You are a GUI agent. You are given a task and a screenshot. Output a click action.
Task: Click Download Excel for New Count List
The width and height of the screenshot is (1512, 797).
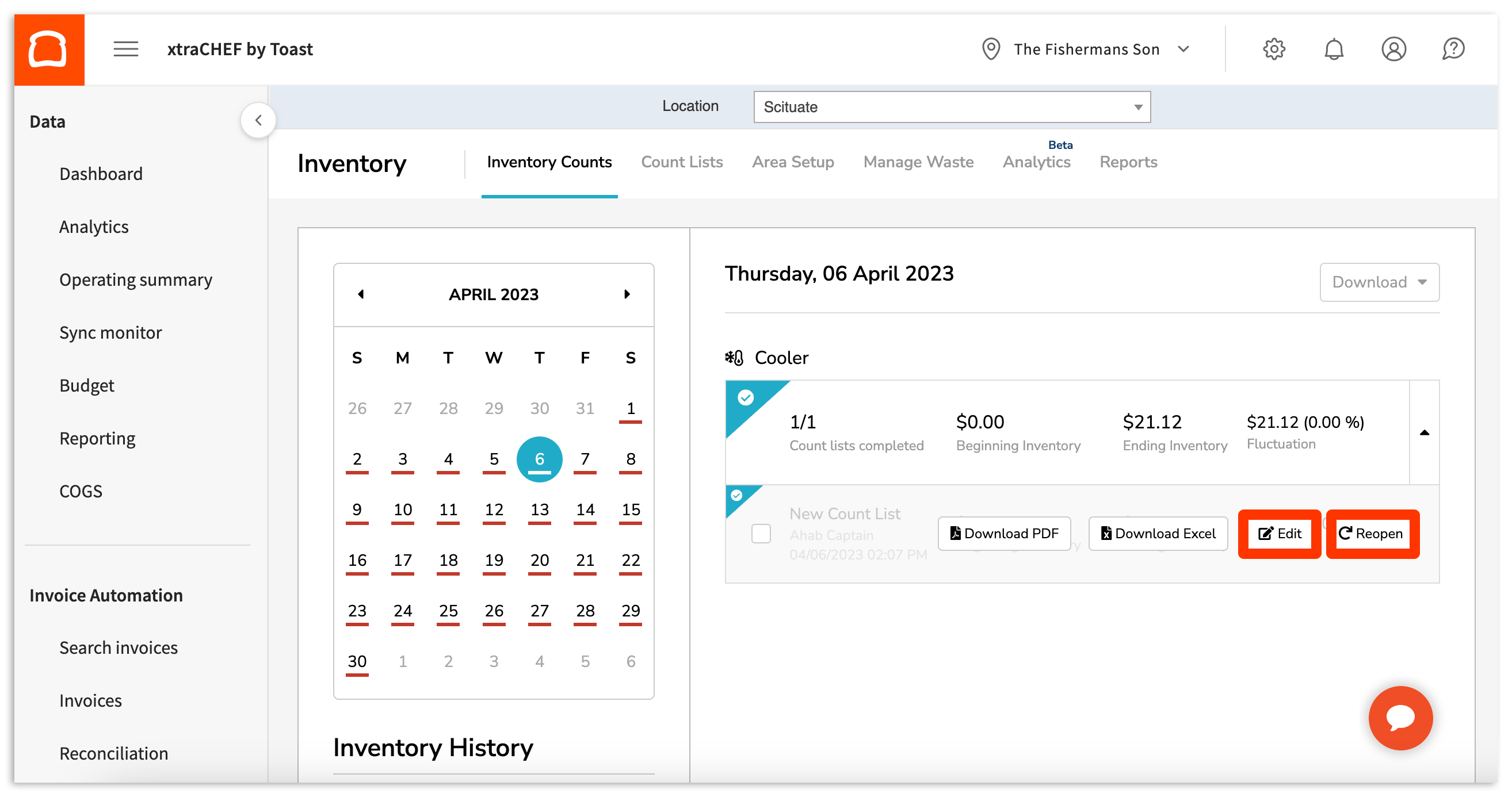(1158, 534)
